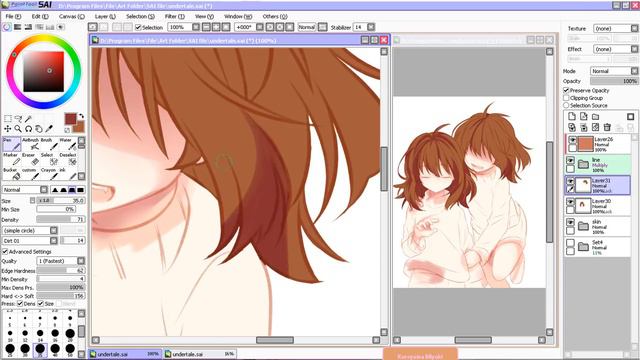Create a new layer folder
This screenshot has width=640, height=360.
coord(596,117)
